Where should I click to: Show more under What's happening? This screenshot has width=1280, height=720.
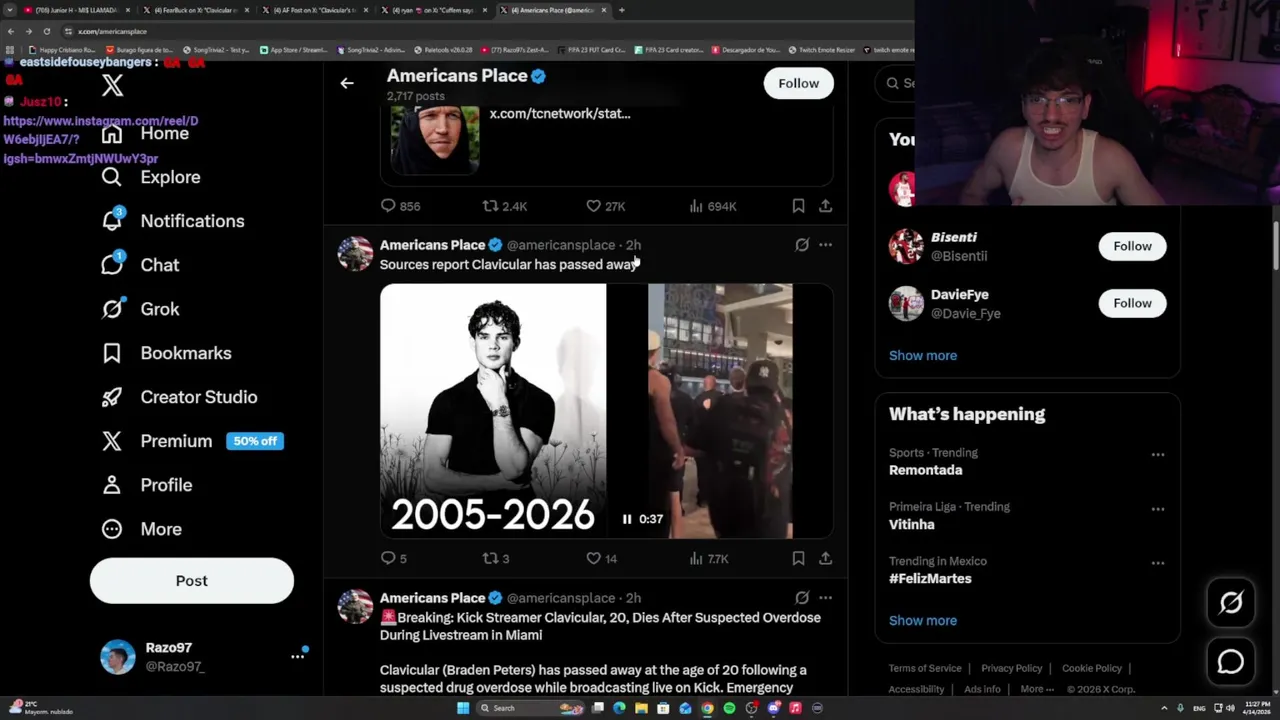[923, 620]
